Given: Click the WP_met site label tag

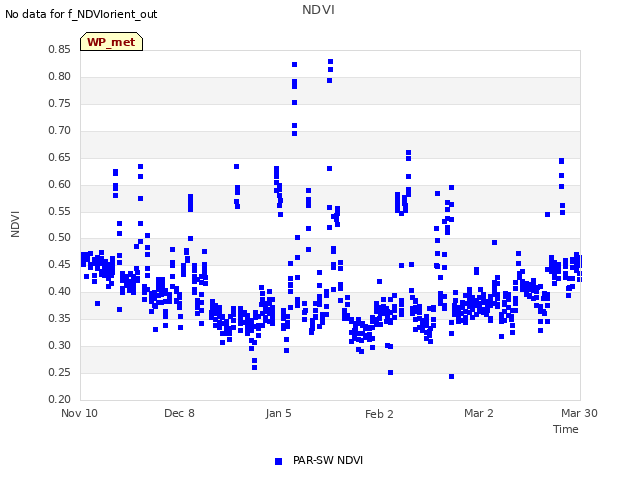Looking at the screenshot, I should [x=111, y=42].
